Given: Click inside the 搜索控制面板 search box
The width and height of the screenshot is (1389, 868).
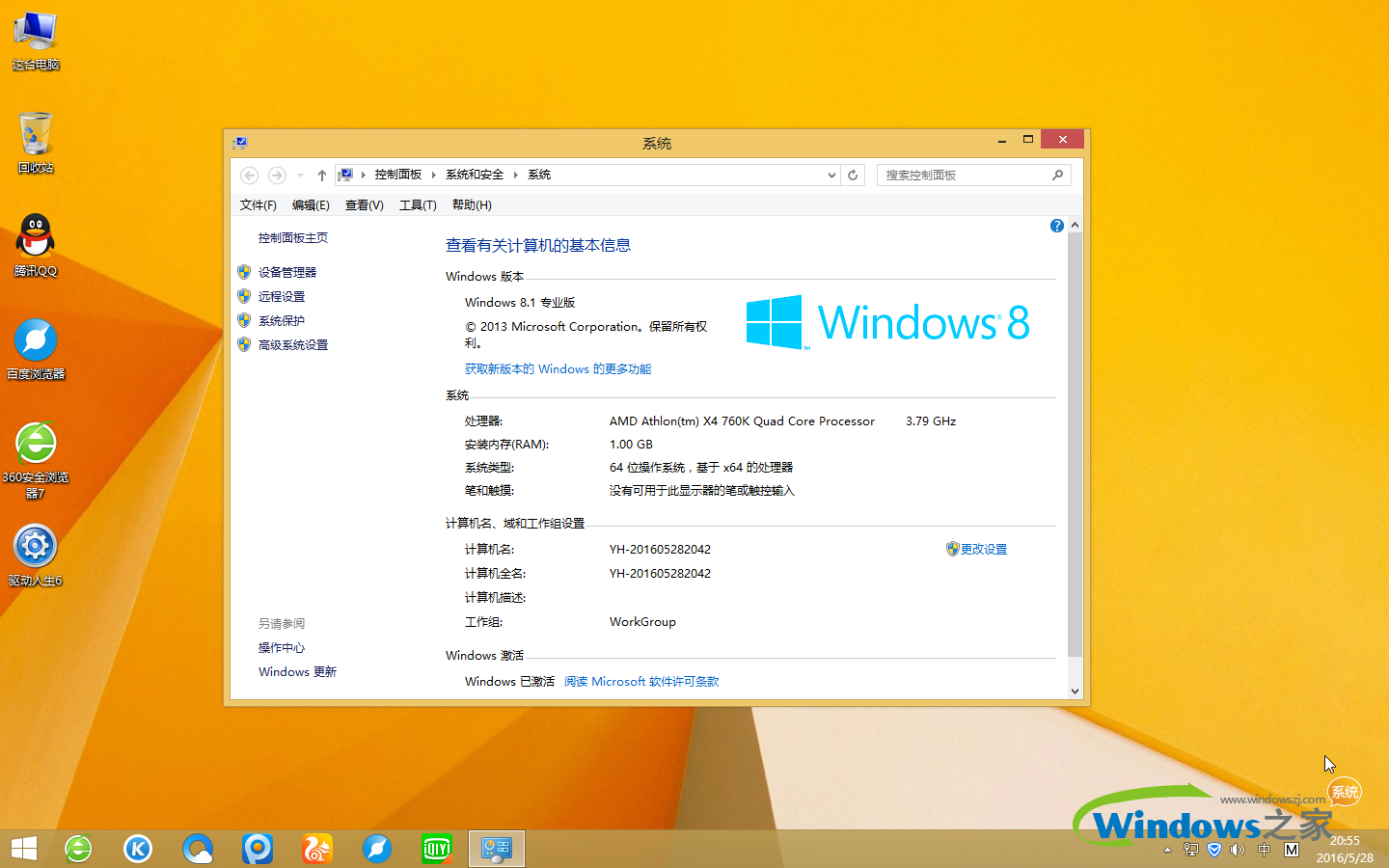Looking at the screenshot, I should click(965, 175).
